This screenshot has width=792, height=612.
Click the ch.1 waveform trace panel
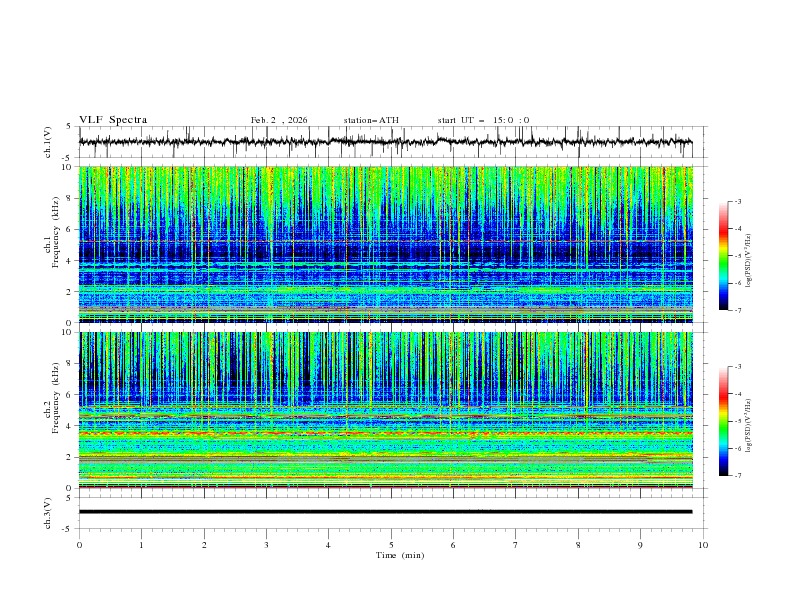click(x=390, y=142)
